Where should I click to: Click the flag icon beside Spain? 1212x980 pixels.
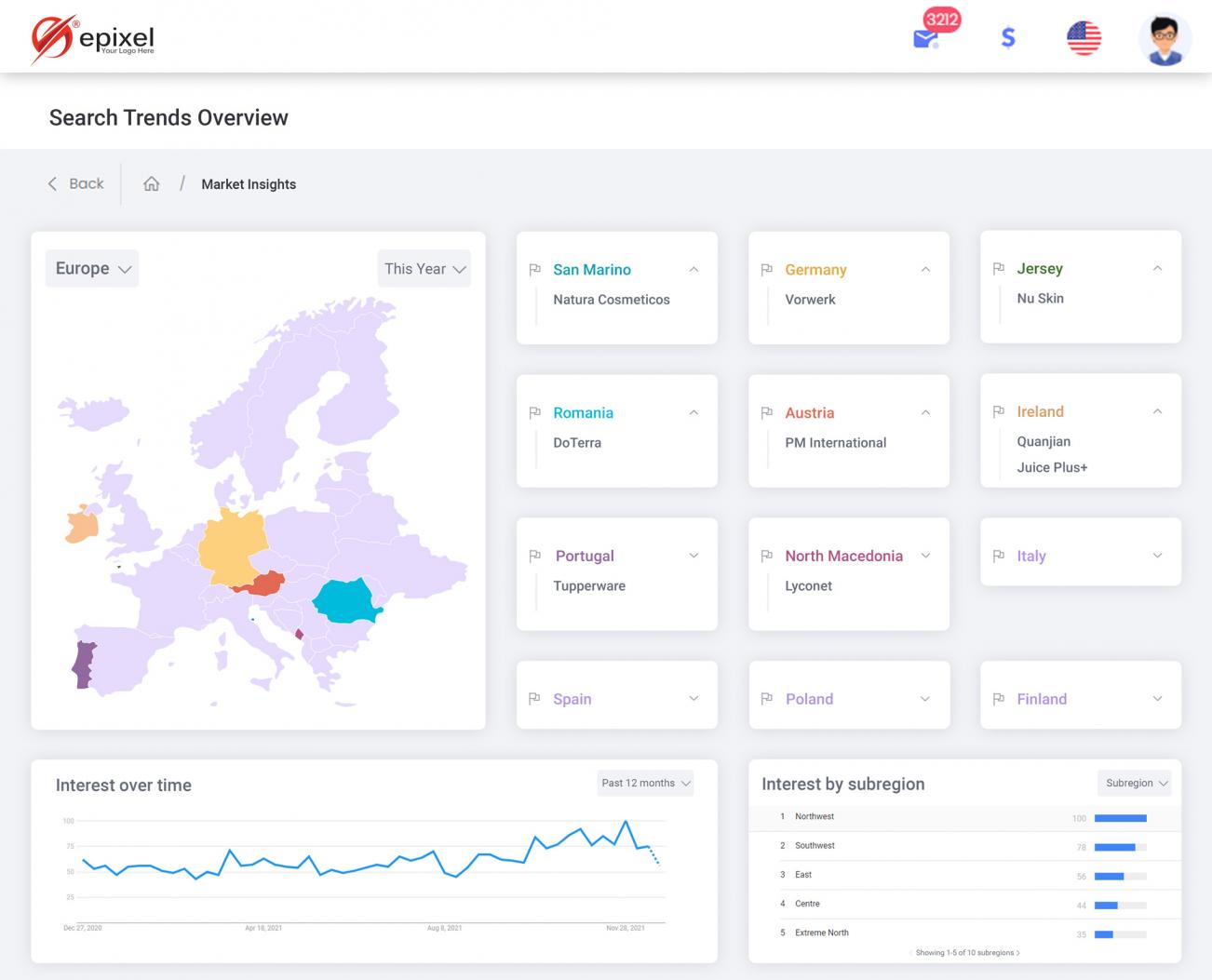point(534,699)
